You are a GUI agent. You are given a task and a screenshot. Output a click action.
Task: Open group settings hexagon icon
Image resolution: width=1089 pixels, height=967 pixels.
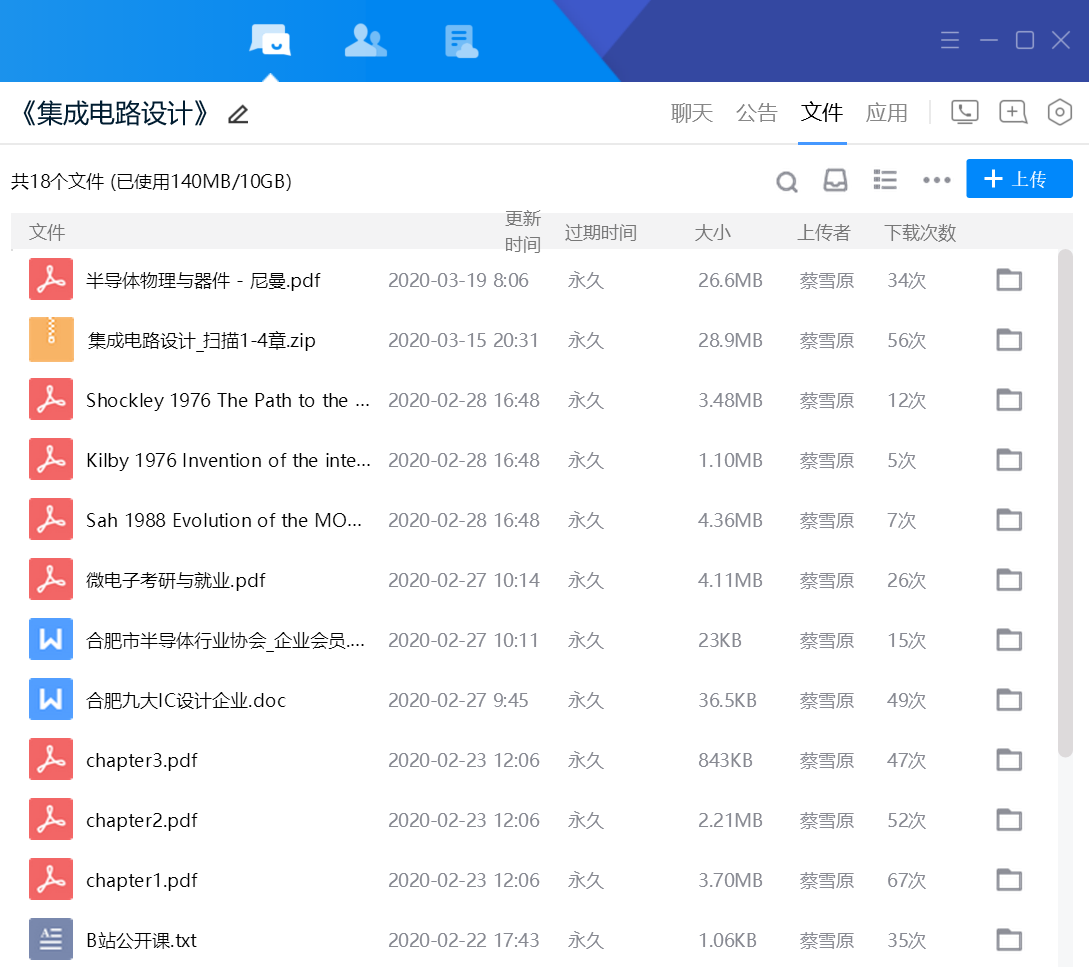coord(1059,112)
